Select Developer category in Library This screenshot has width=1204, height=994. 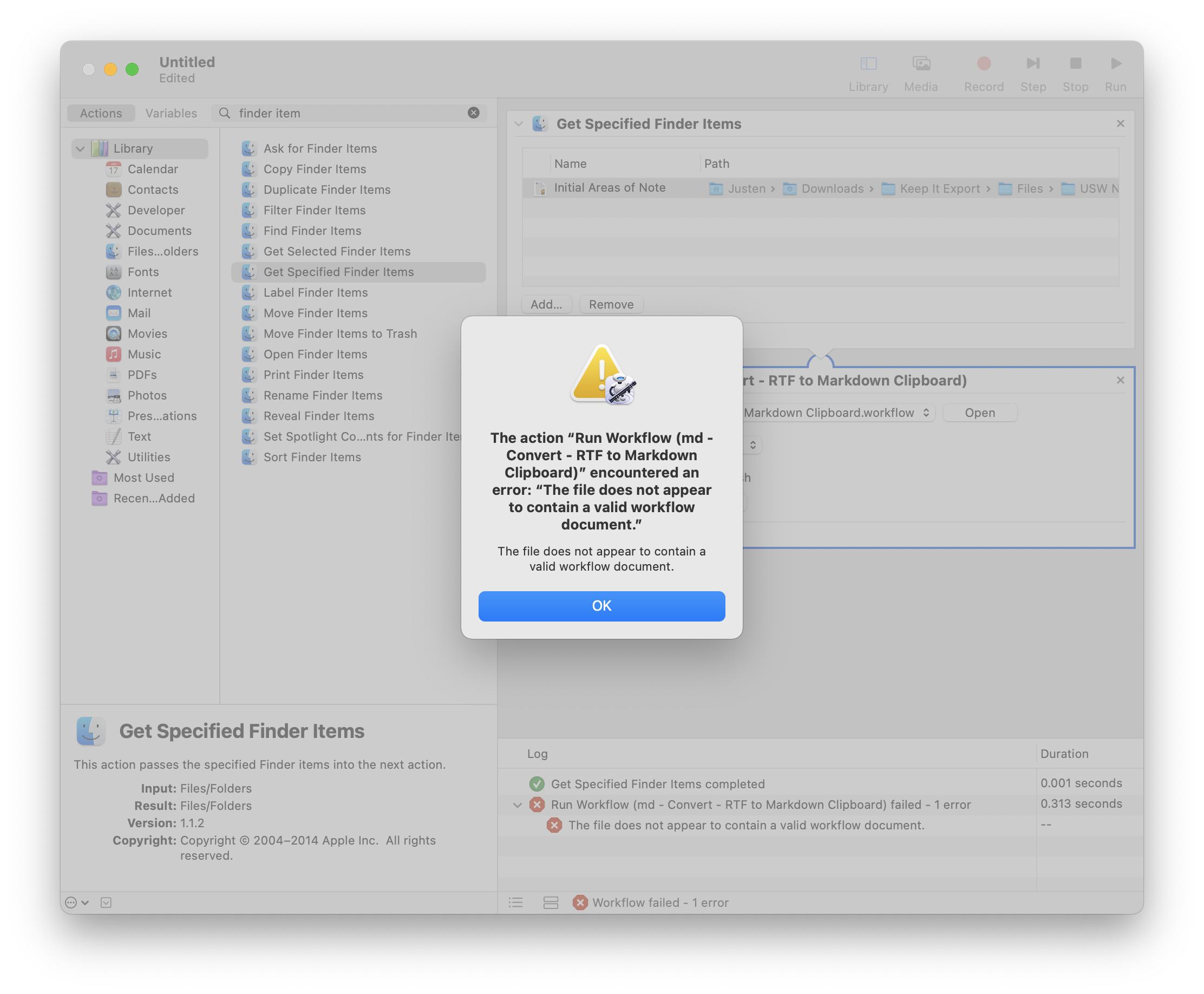coord(156,210)
